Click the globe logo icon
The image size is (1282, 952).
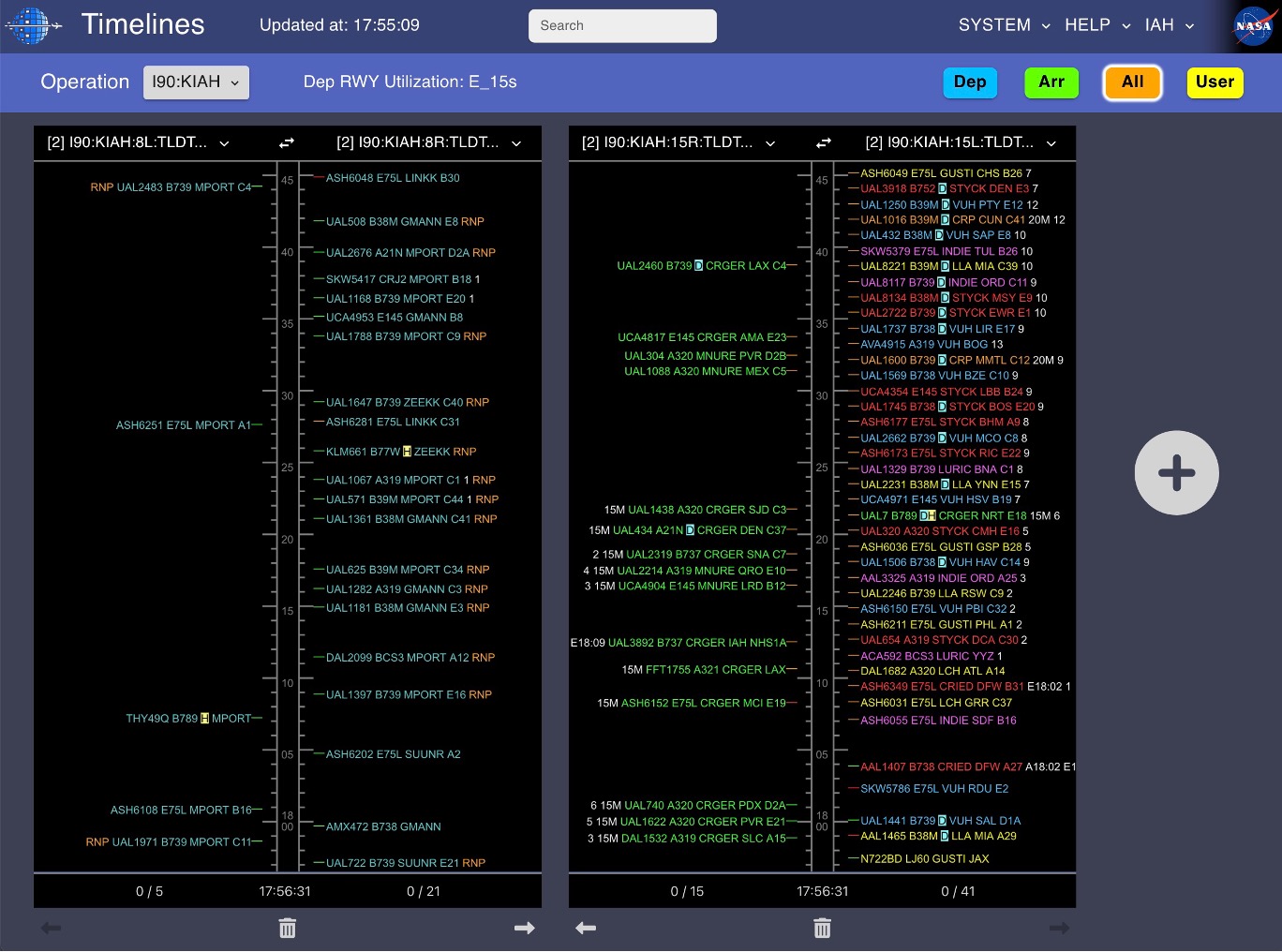pyautogui.click(x=32, y=25)
